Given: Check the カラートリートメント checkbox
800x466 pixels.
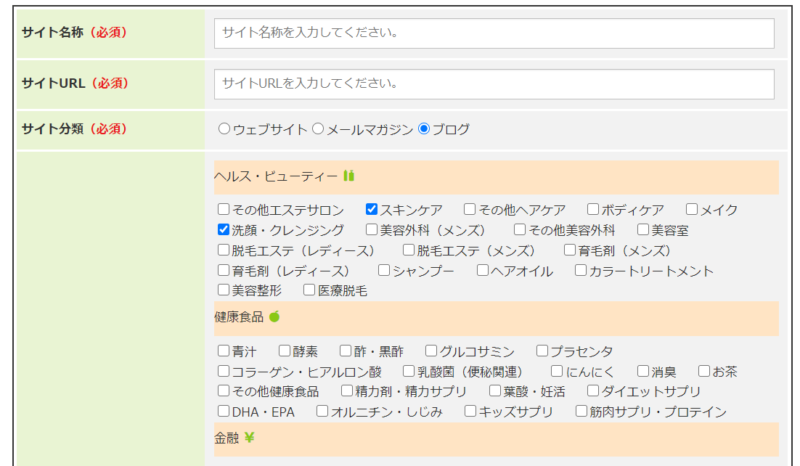Looking at the screenshot, I should (x=581, y=269).
